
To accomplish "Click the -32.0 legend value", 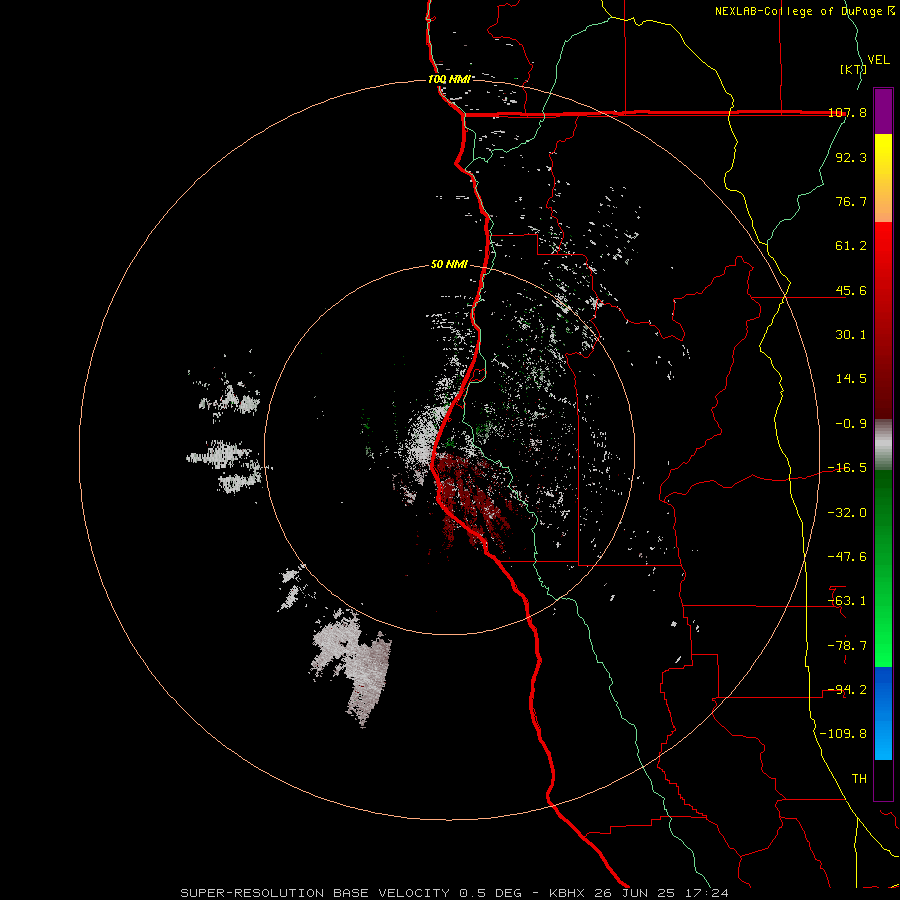I will [x=847, y=513].
